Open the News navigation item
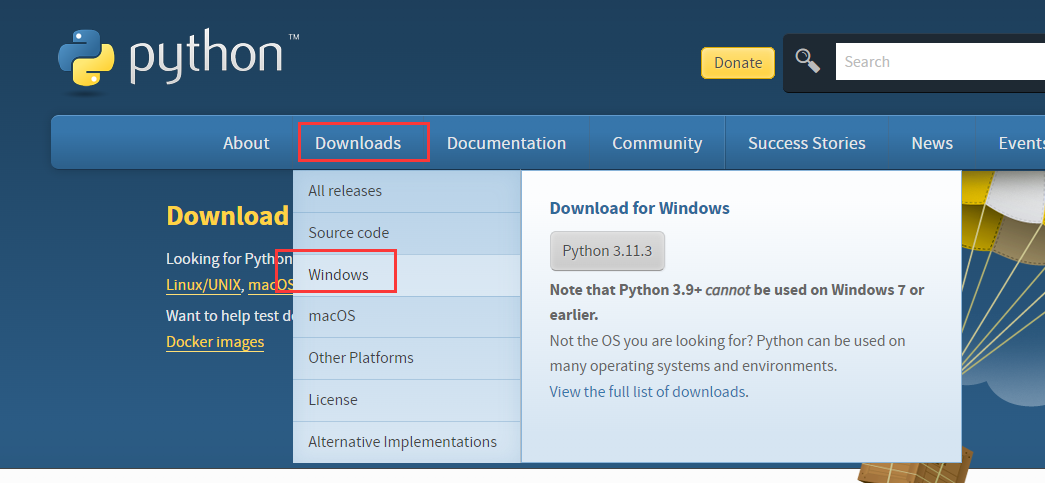1045x483 pixels. [x=932, y=143]
